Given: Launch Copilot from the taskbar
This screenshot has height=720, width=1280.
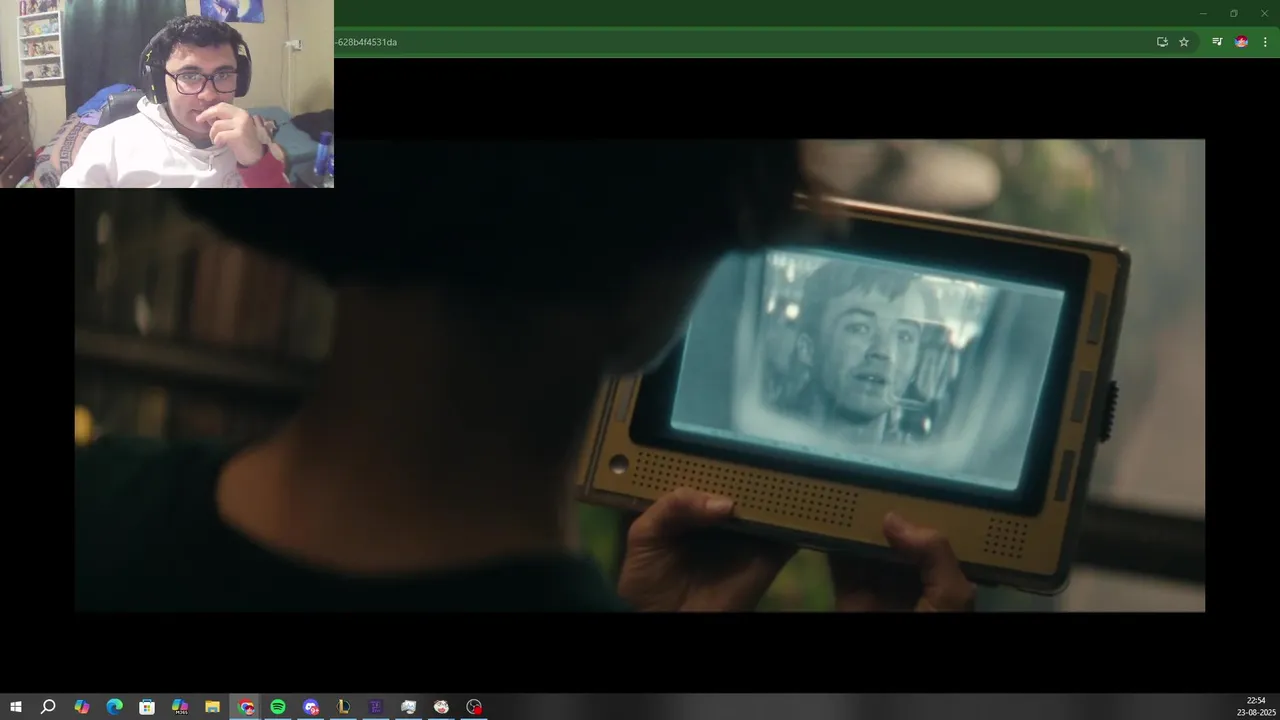Looking at the screenshot, I should [82, 707].
